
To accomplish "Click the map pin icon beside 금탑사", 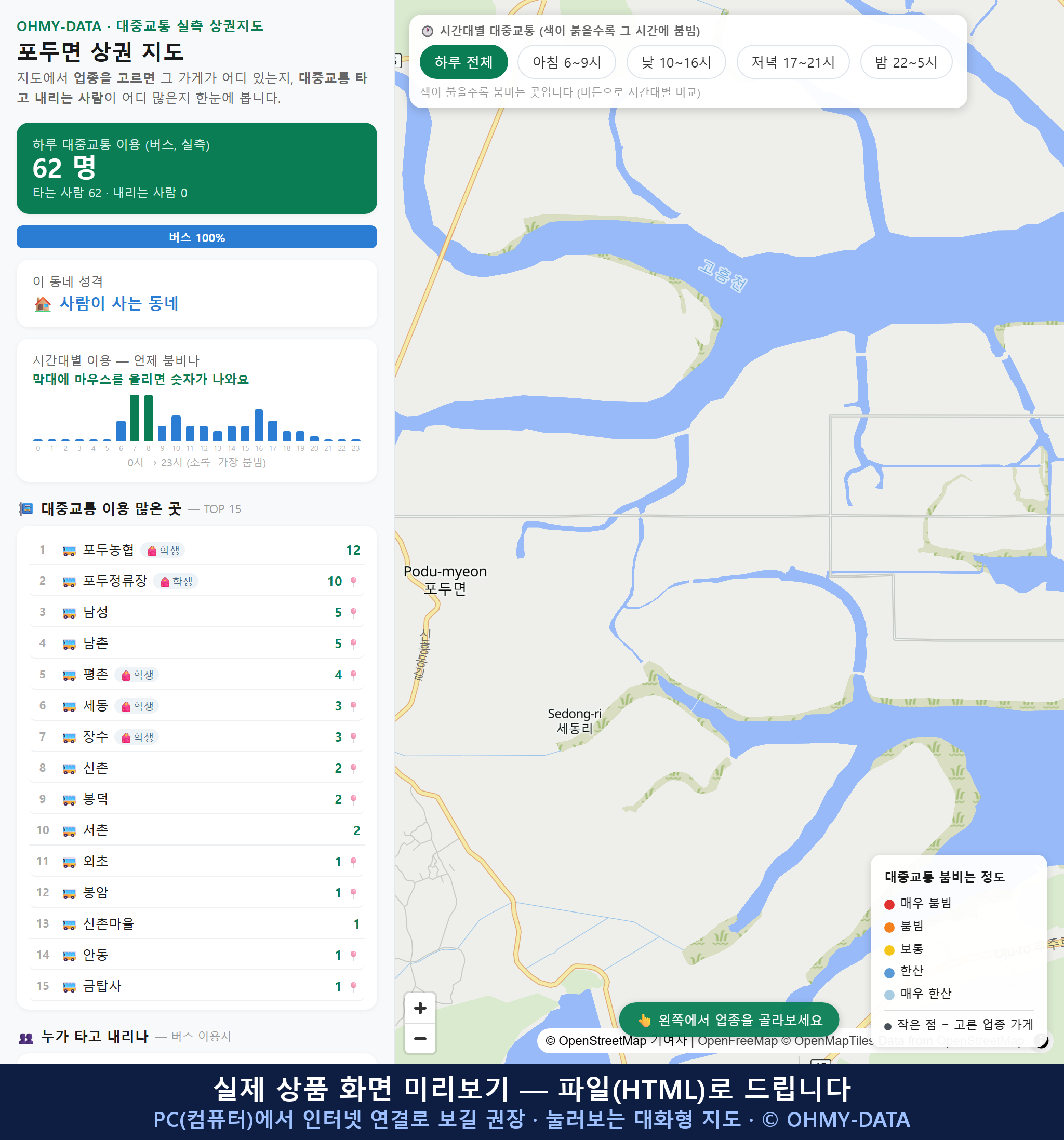I will [x=353, y=986].
